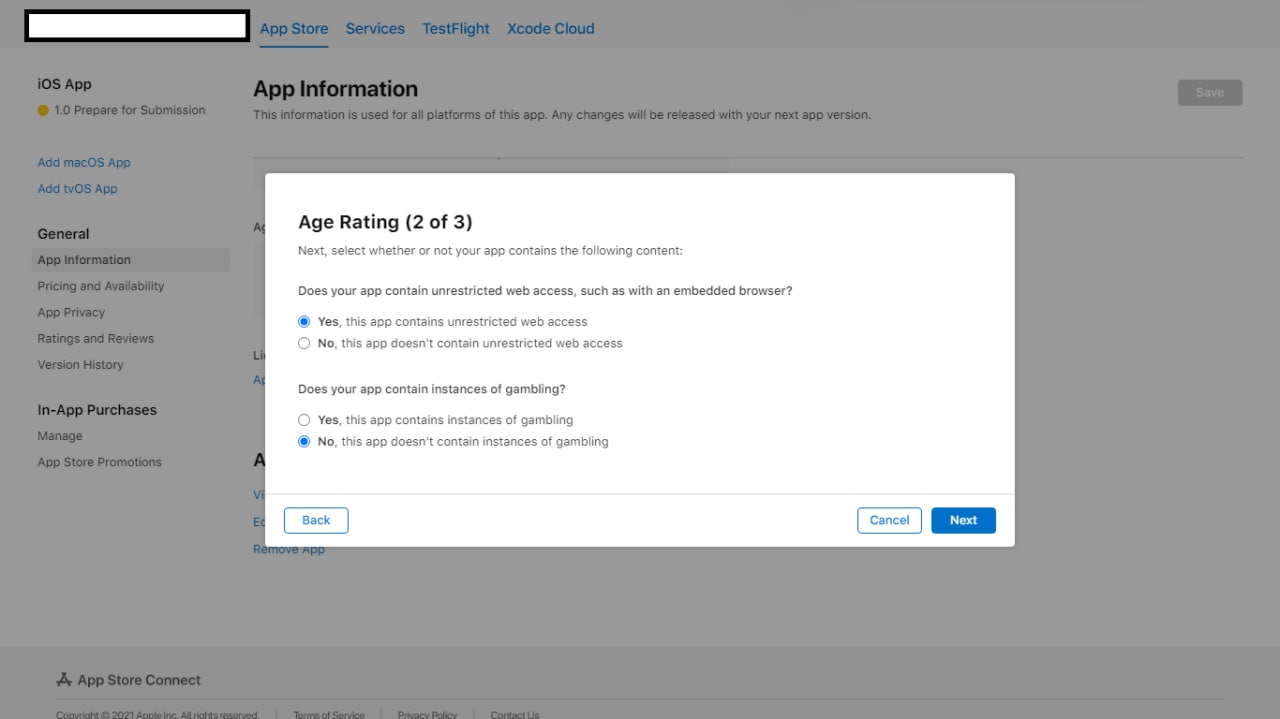Click the In-App Purchases sidebar heading
The width and height of the screenshot is (1280, 719).
tap(97, 410)
